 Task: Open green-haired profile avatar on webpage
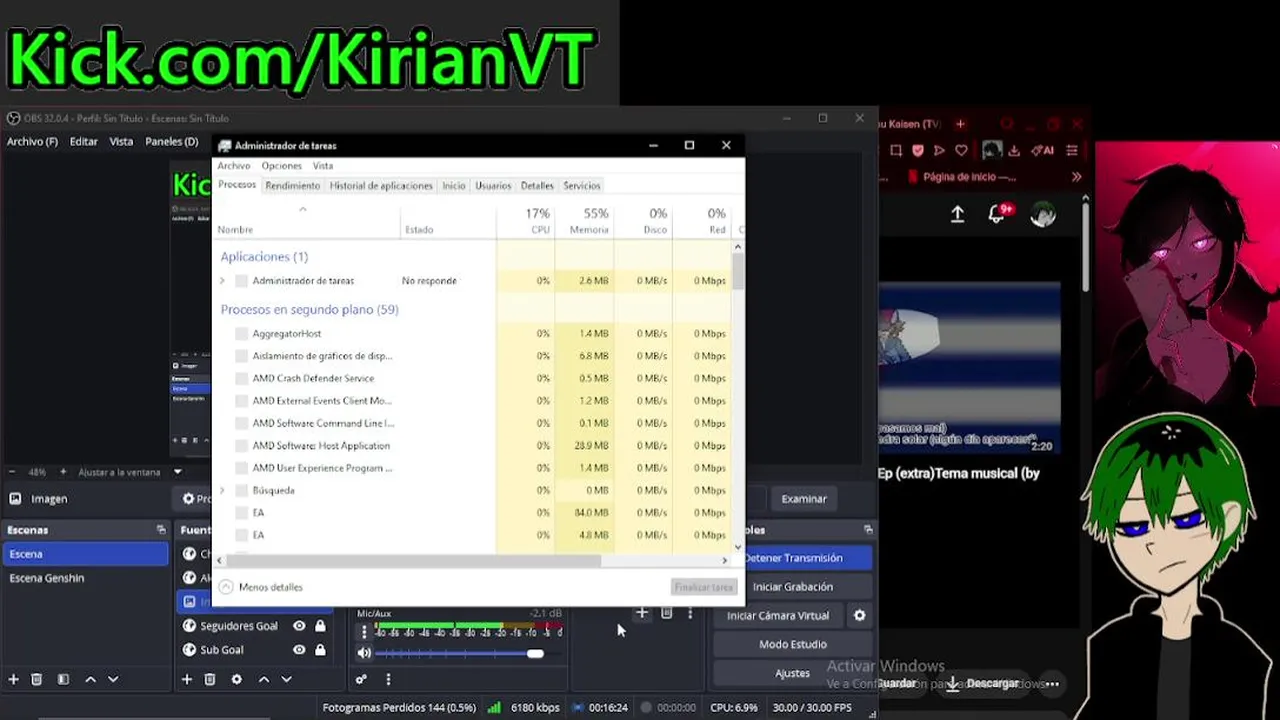tap(1043, 214)
